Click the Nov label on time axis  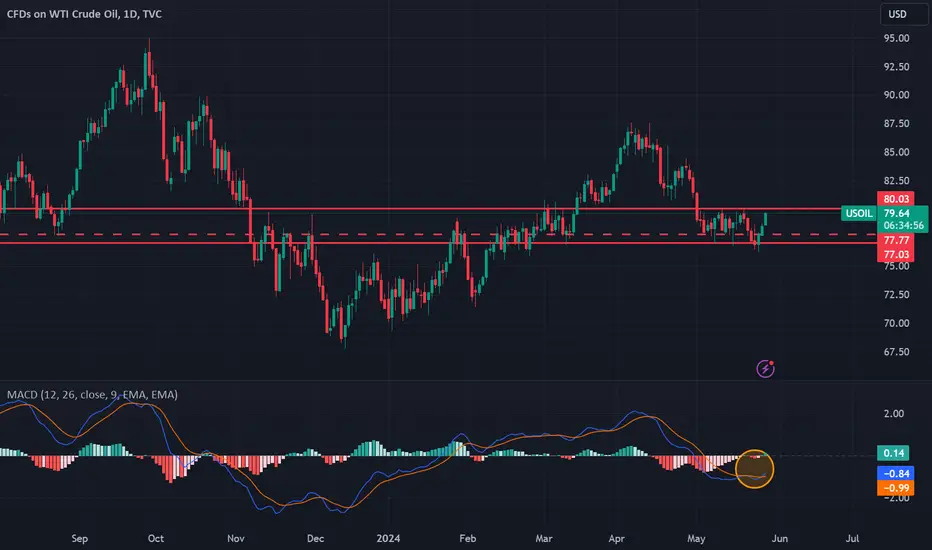point(236,538)
